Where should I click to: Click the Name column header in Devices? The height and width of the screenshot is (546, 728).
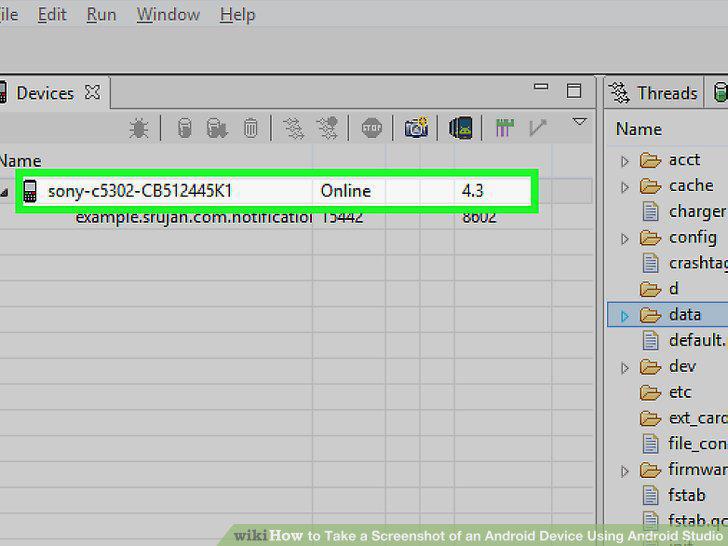click(x=20, y=161)
